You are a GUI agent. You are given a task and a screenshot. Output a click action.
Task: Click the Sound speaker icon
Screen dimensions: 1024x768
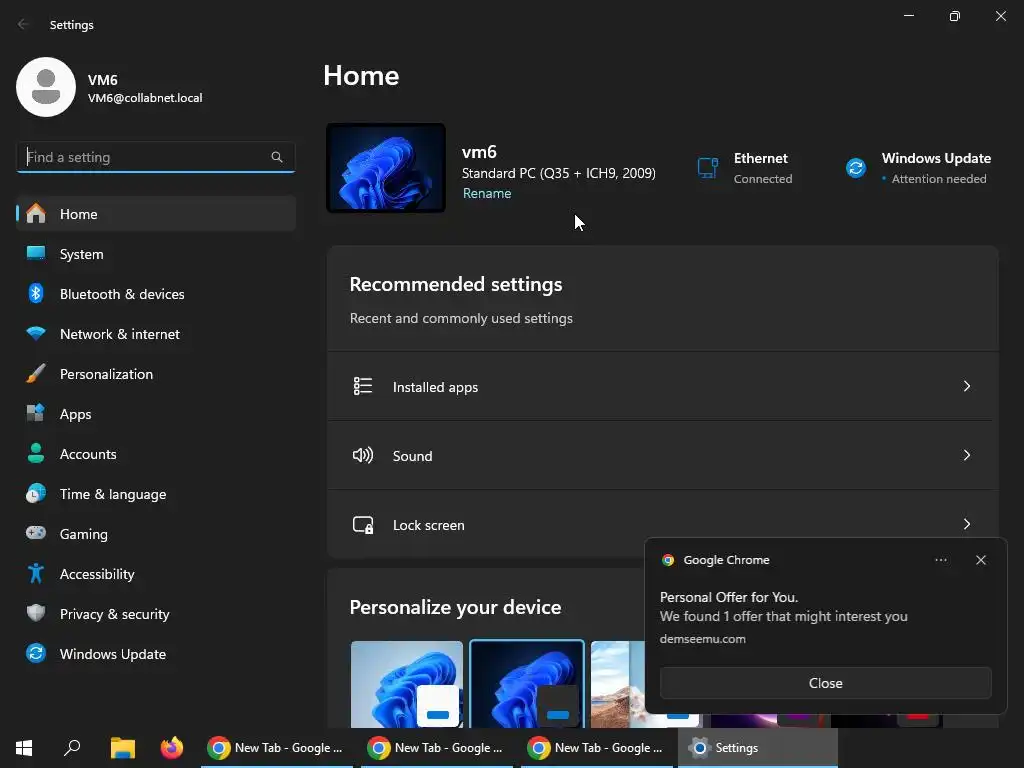pyautogui.click(x=362, y=455)
